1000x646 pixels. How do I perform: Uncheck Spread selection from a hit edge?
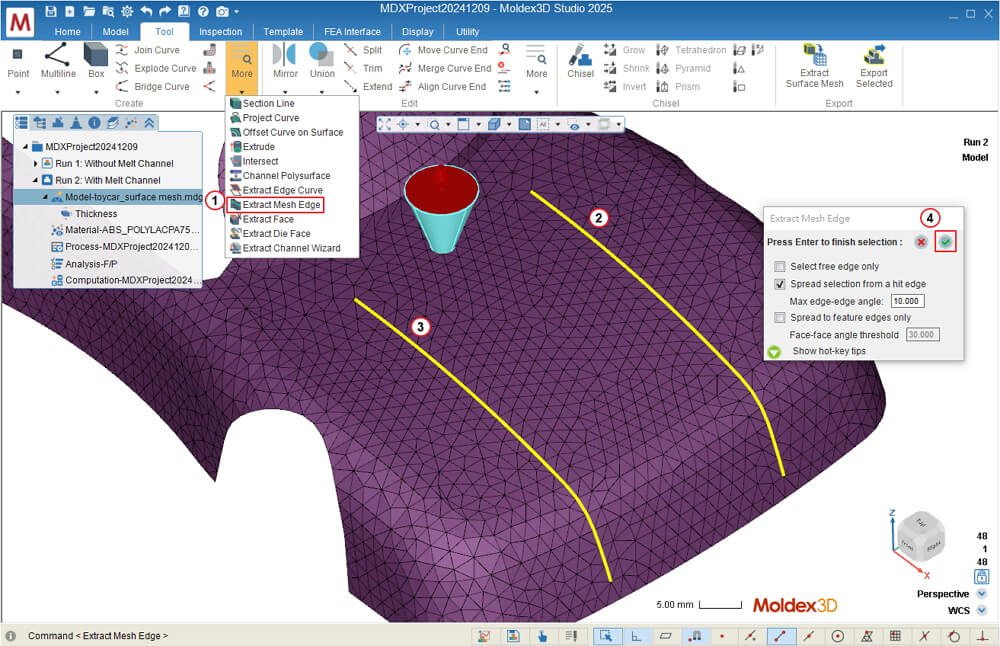[x=779, y=284]
